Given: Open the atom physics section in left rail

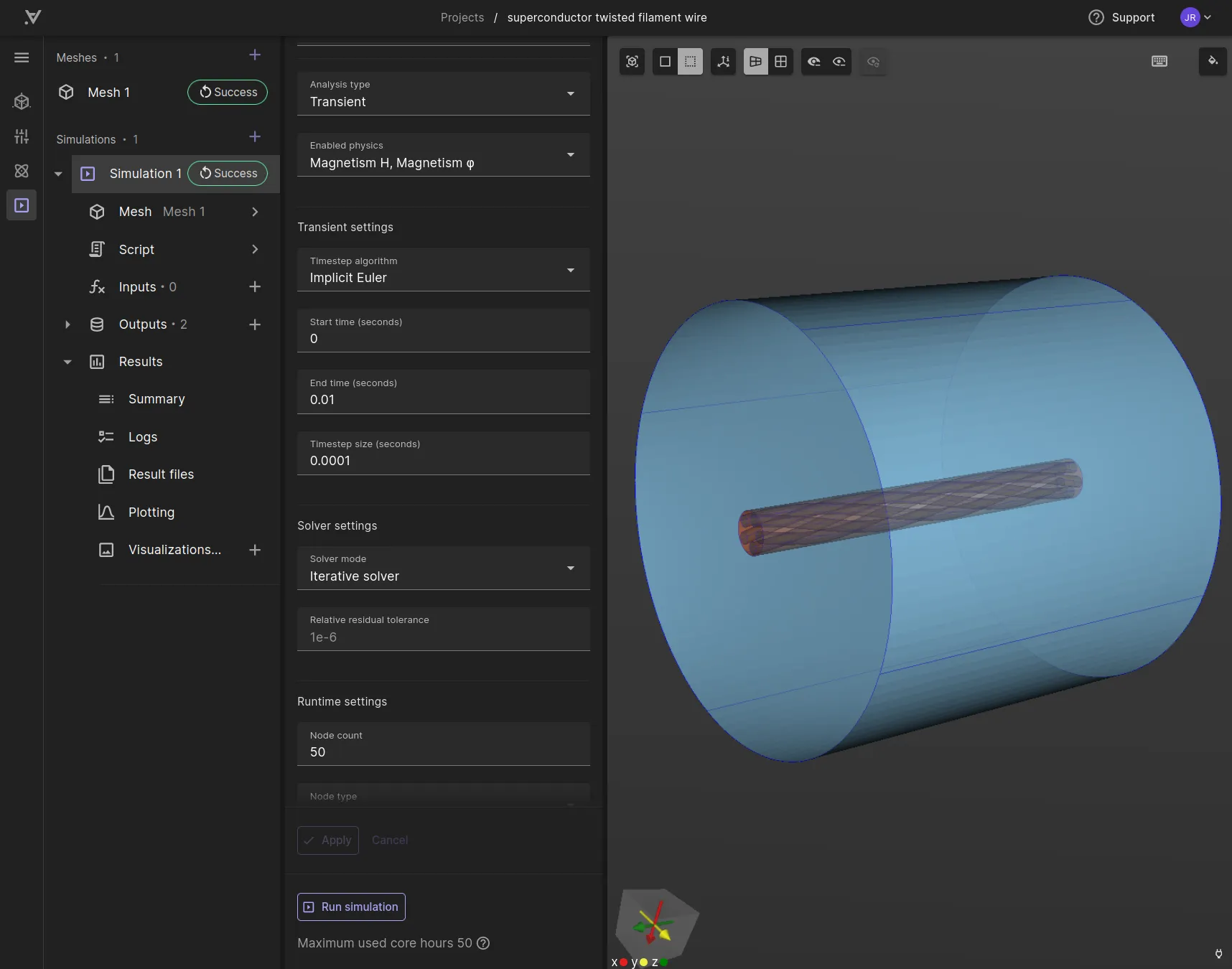Looking at the screenshot, I should coord(22,171).
